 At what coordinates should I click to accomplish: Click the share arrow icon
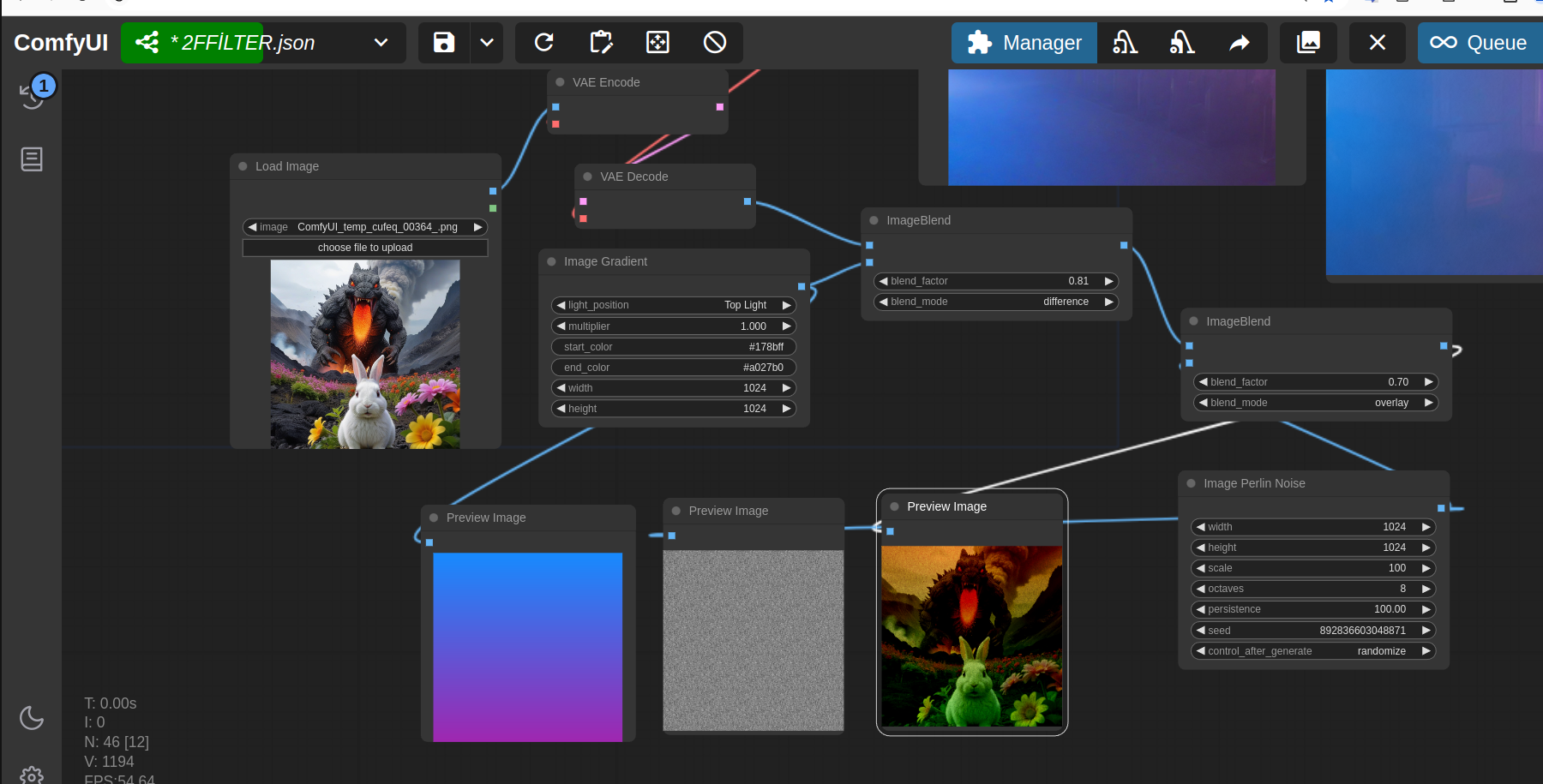(1240, 43)
